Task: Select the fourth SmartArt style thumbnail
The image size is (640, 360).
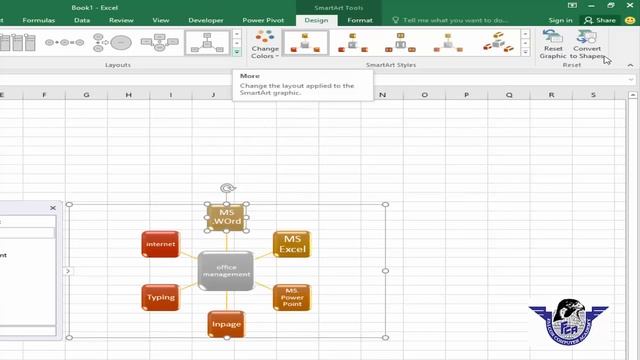Action: (448, 43)
